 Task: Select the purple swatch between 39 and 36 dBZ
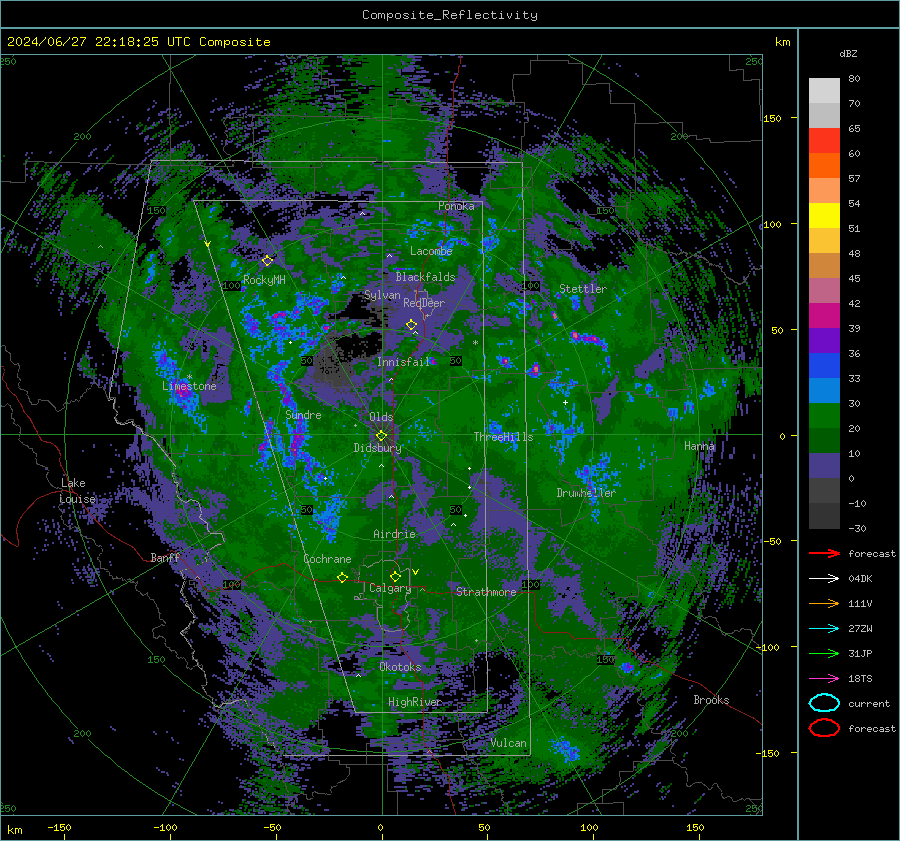824,341
